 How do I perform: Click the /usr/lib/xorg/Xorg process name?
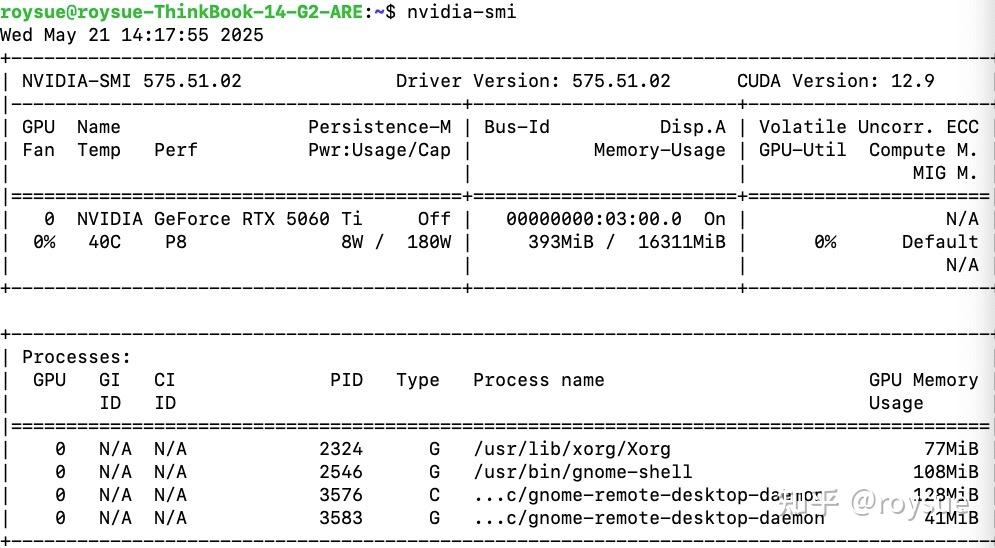pos(571,449)
